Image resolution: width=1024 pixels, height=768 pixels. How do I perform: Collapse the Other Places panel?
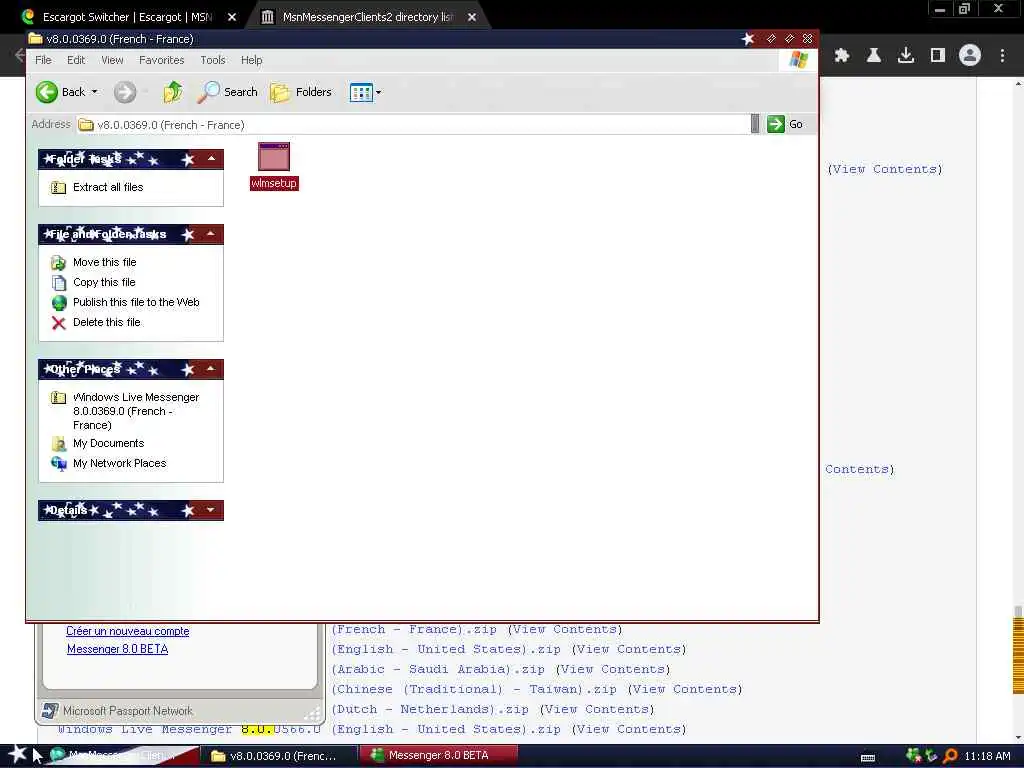coord(211,369)
